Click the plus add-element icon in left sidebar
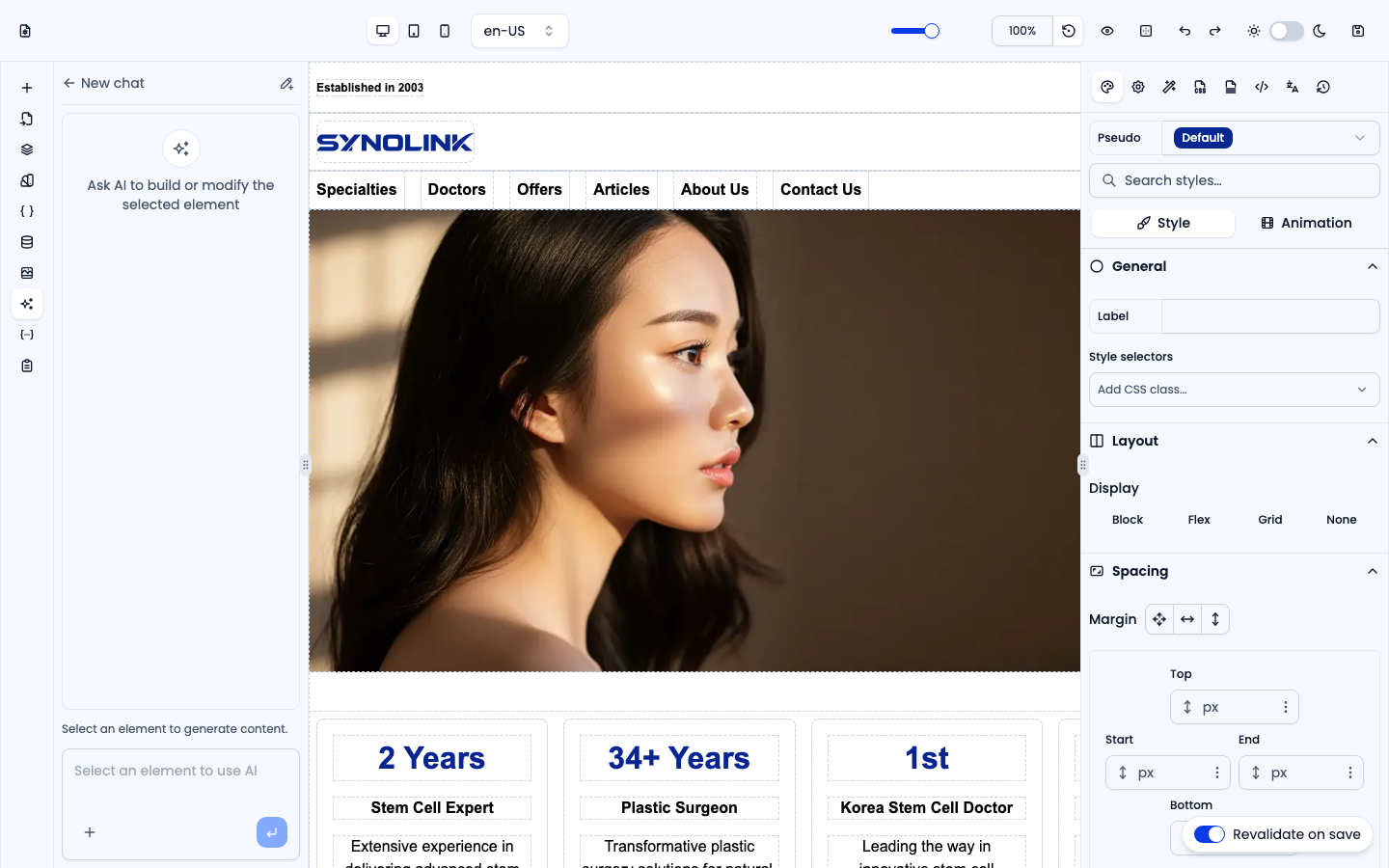The height and width of the screenshot is (868, 1389). 27,88
